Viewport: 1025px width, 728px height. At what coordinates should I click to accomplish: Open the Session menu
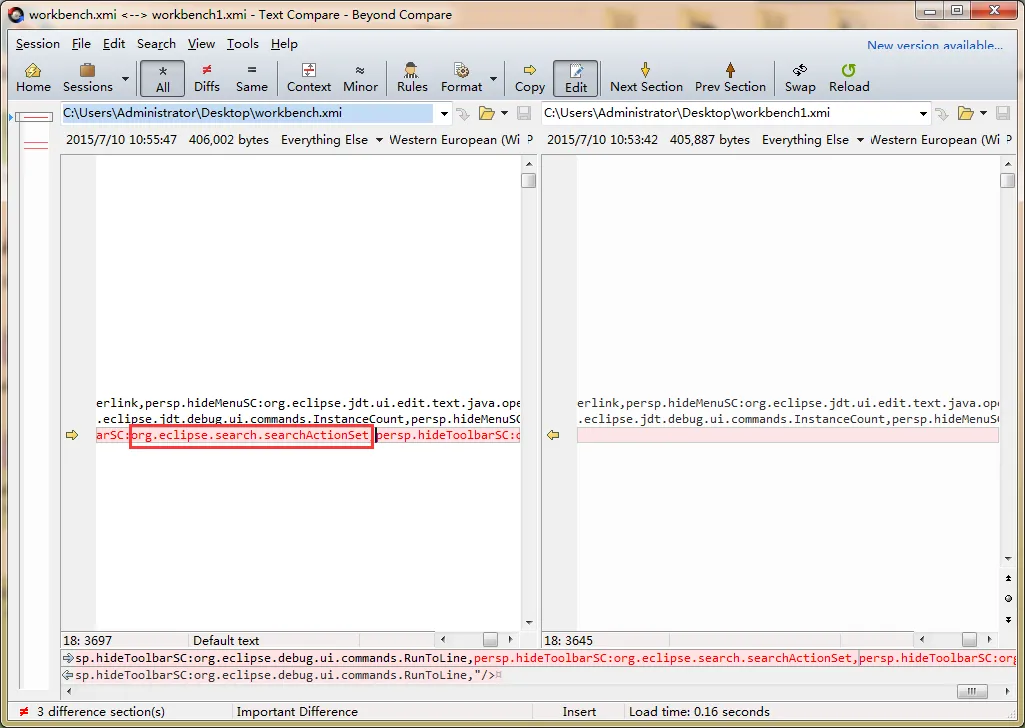[x=37, y=44]
